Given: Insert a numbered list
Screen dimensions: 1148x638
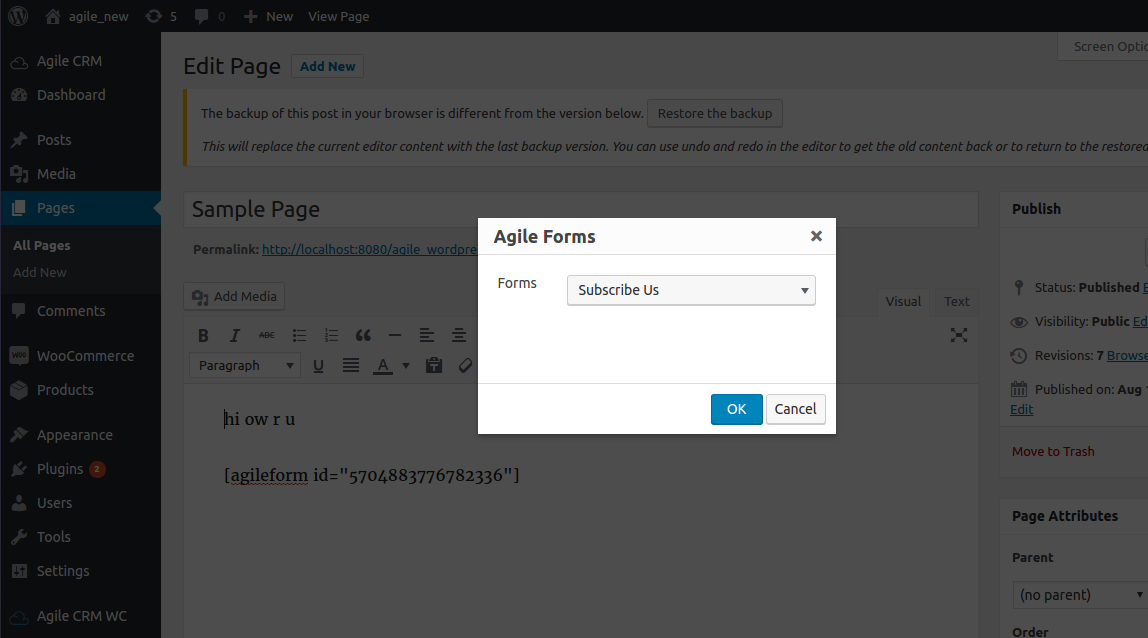Looking at the screenshot, I should click(331, 335).
